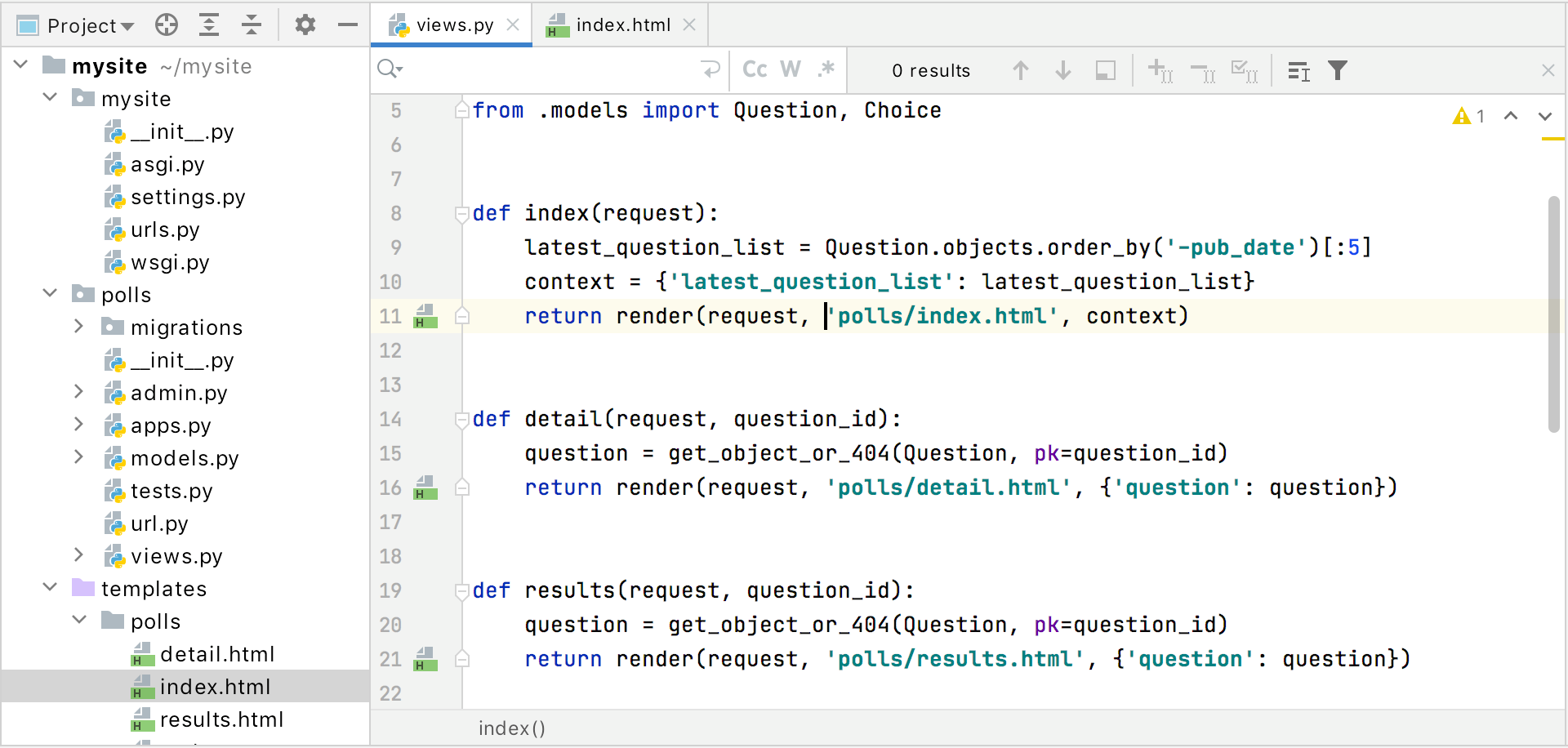Expand the migrations folder
The width and height of the screenshot is (1568, 748).
point(78,327)
